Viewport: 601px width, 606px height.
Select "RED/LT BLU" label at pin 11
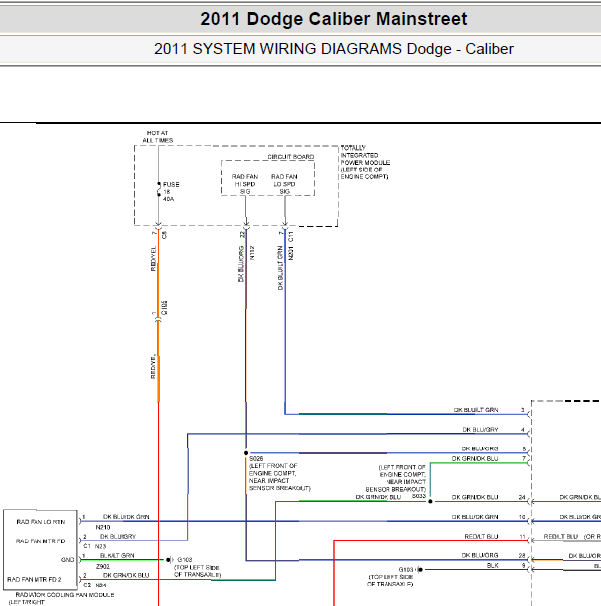click(481, 536)
